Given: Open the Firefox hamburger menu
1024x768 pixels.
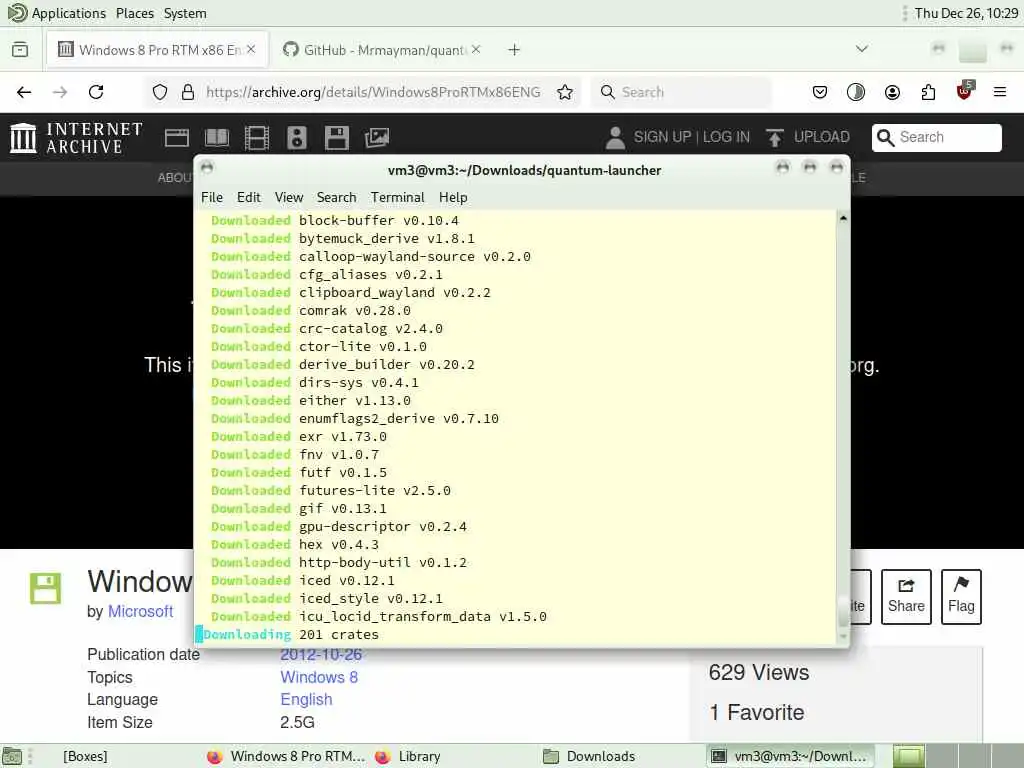Looking at the screenshot, I should (x=999, y=92).
